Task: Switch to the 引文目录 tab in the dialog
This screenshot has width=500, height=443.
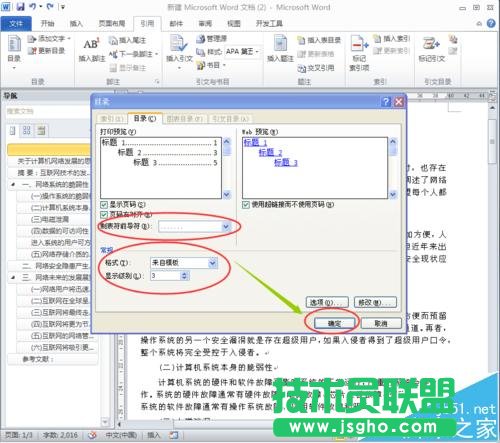Action: click(x=231, y=119)
